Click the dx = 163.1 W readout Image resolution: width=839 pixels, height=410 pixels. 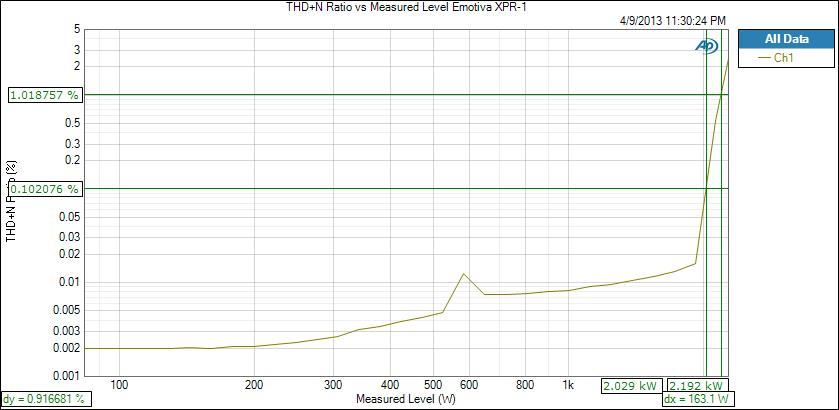698,399
